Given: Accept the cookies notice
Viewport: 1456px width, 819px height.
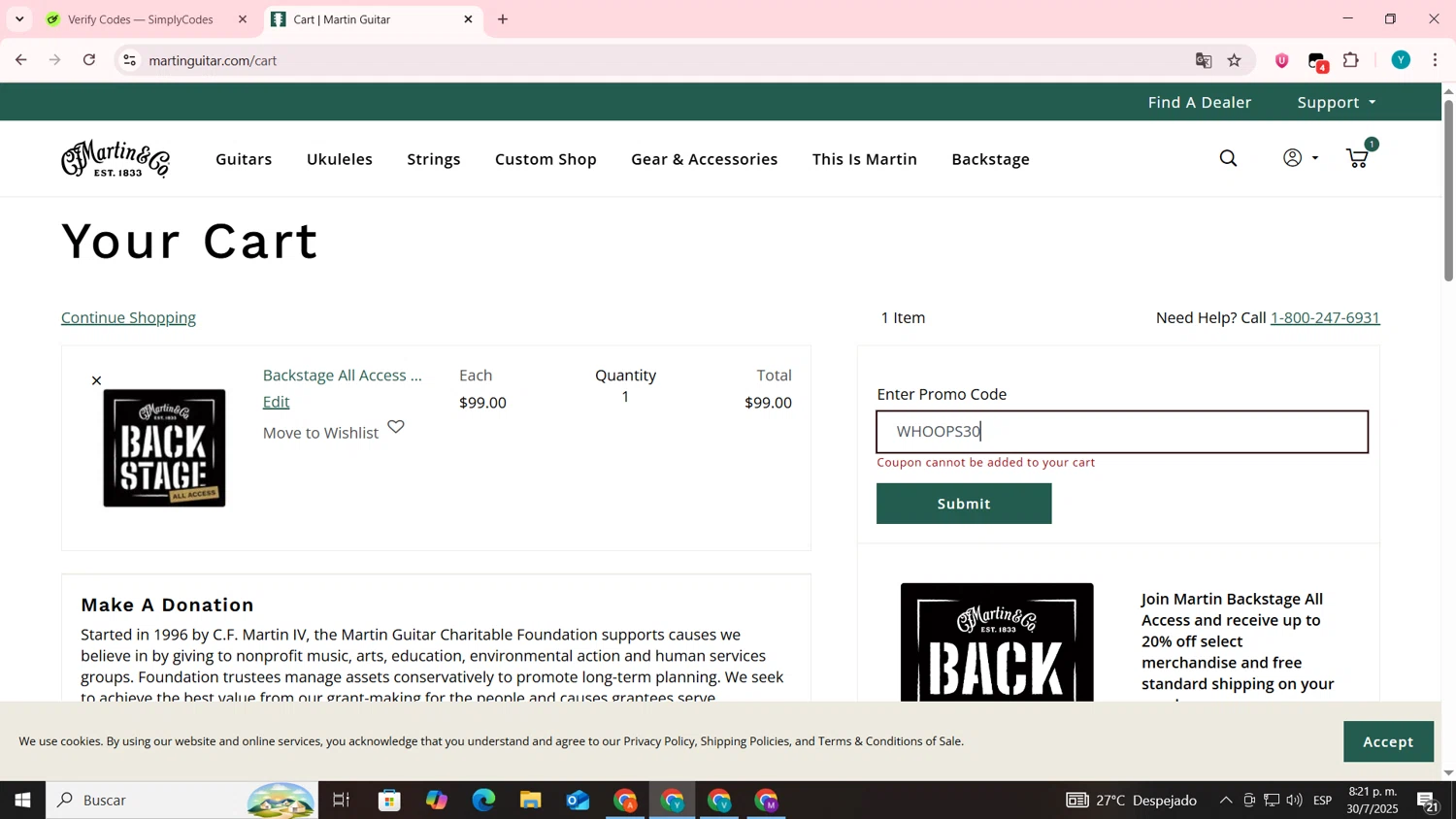Looking at the screenshot, I should [1388, 741].
